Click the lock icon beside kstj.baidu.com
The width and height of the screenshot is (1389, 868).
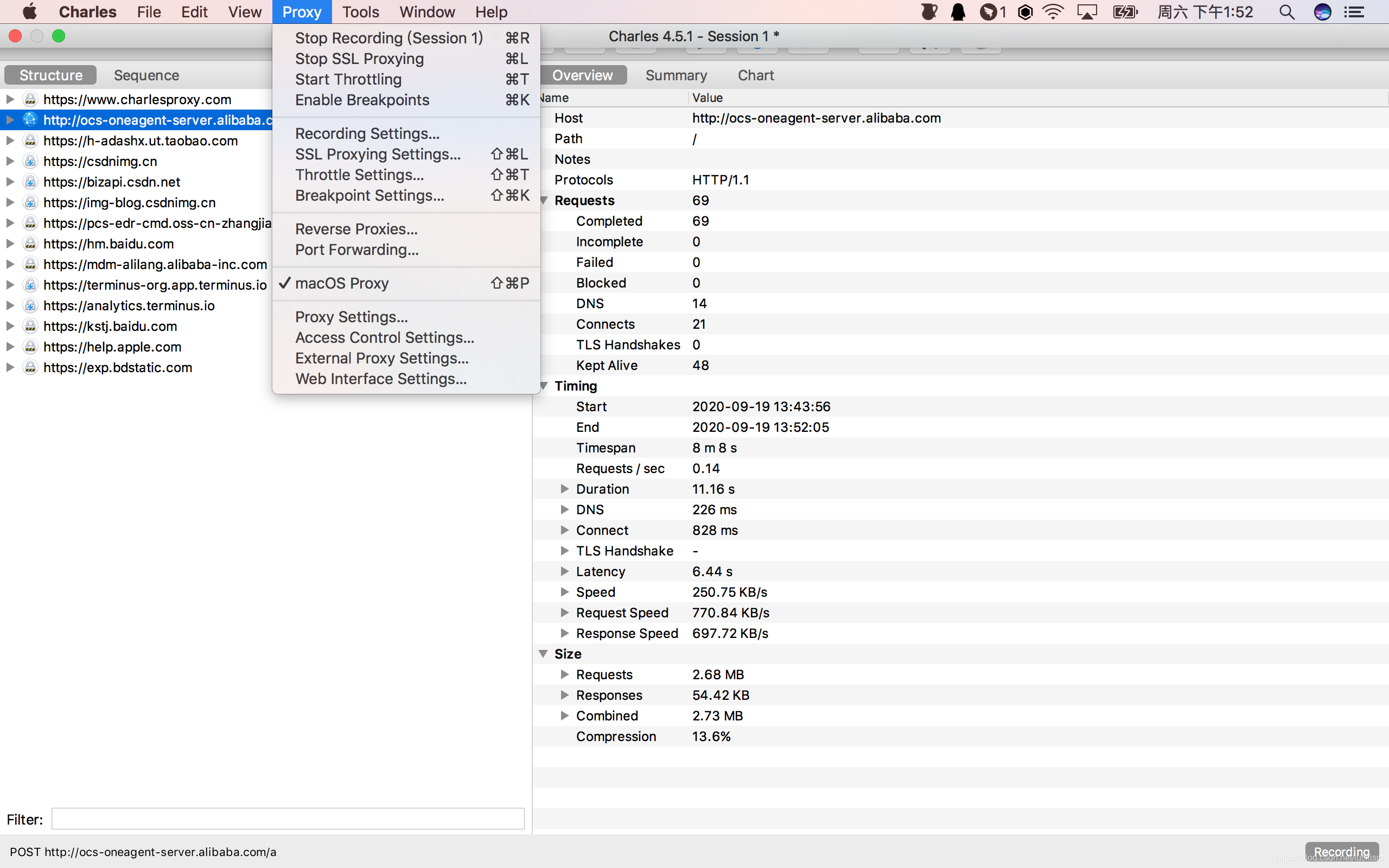pyautogui.click(x=30, y=326)
